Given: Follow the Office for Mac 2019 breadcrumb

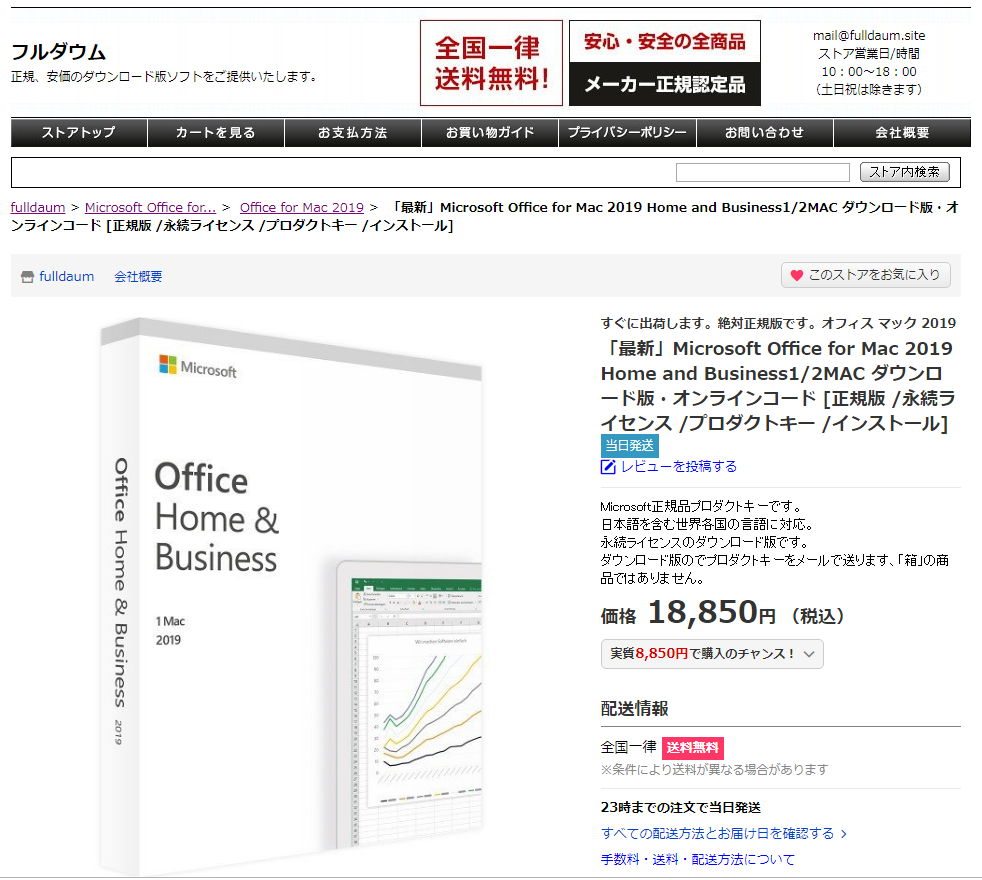Looking at the screenshot, I should click(x=301, y=207).
